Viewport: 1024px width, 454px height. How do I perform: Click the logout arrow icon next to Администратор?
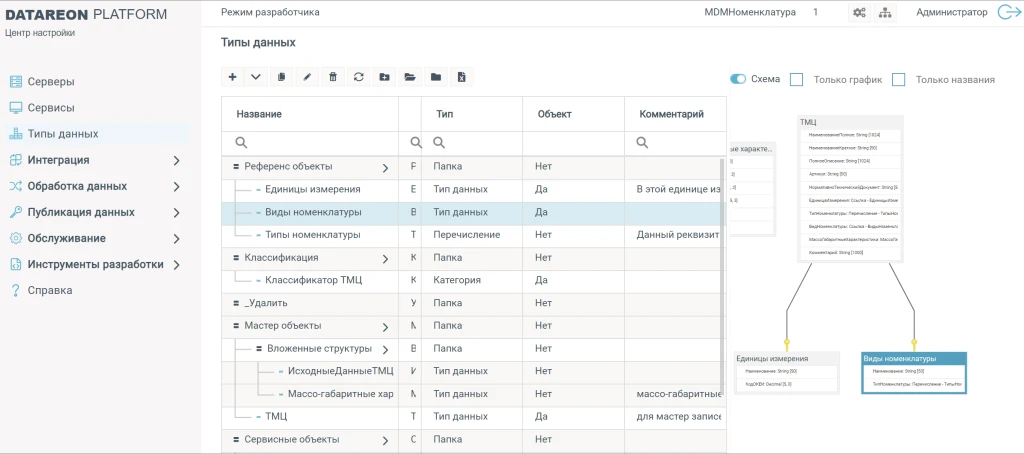coord(1007,13)
